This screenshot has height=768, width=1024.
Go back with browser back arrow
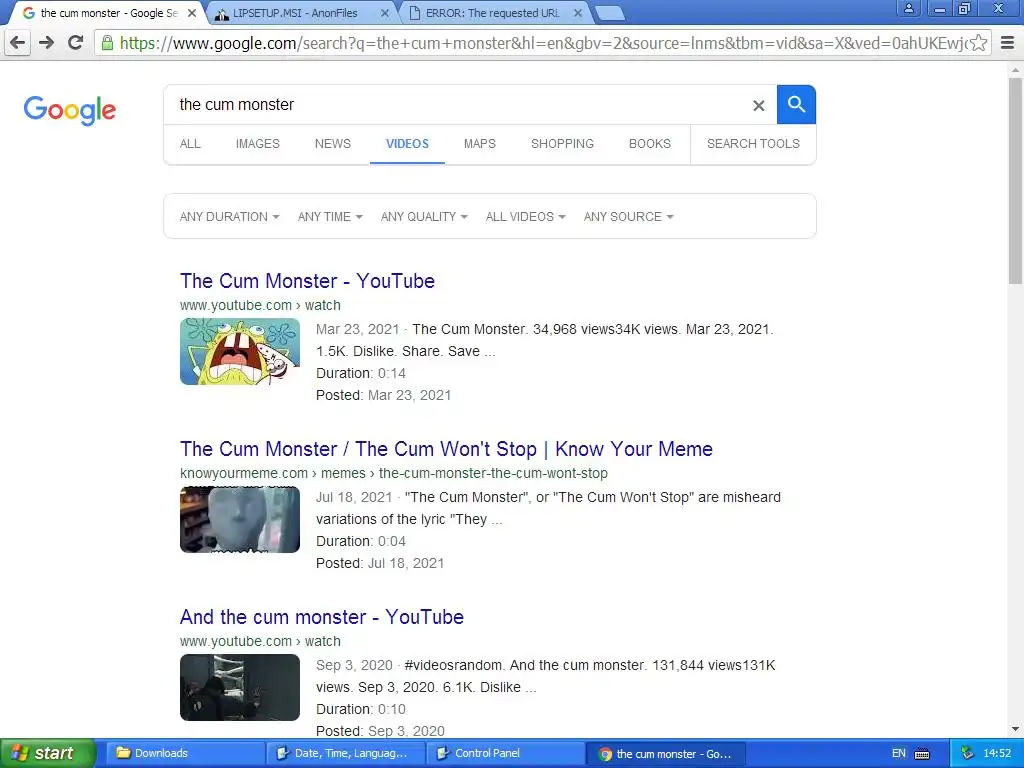(x=18, y=43)
